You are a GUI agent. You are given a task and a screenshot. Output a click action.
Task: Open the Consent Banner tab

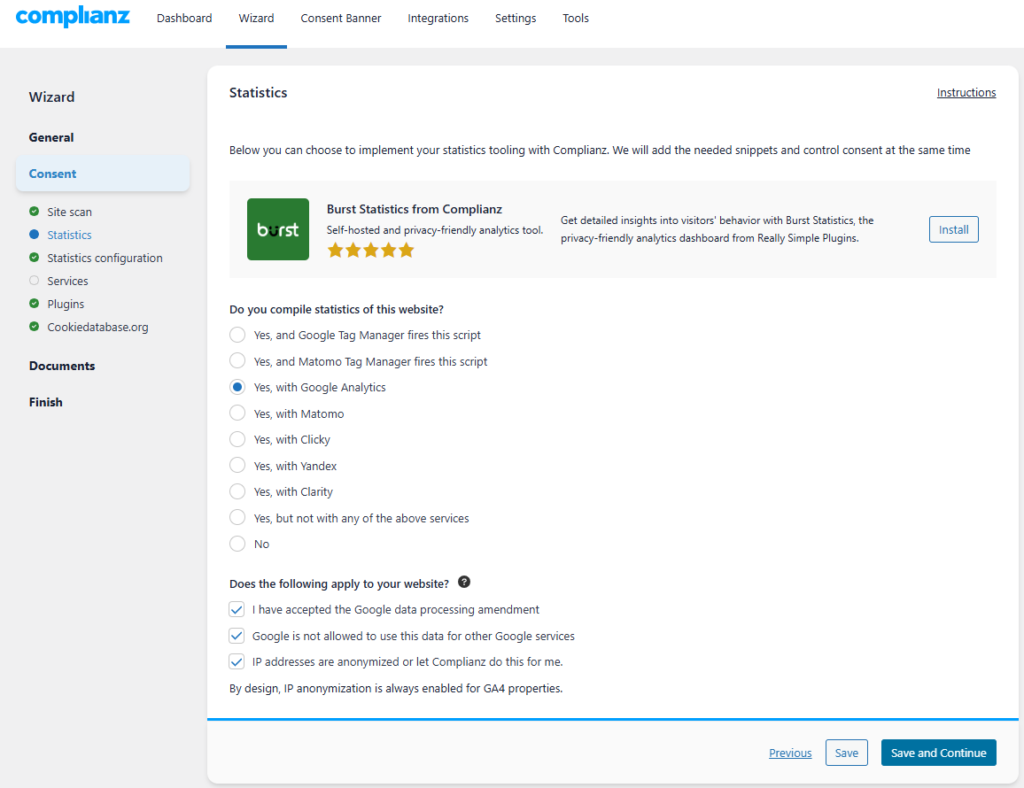[340, 18]
